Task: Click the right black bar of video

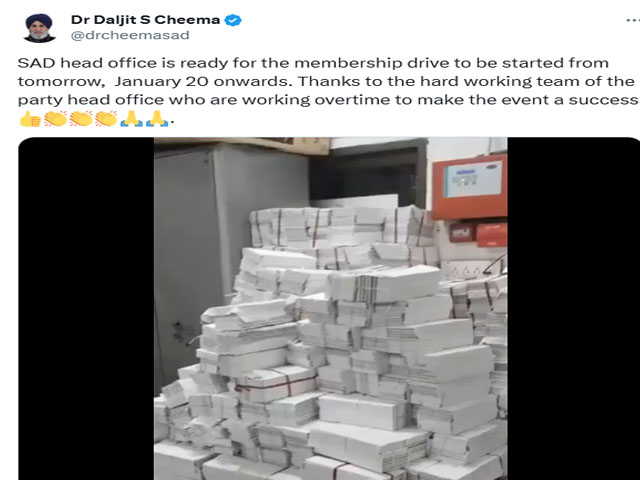Action: pos(573,309)
